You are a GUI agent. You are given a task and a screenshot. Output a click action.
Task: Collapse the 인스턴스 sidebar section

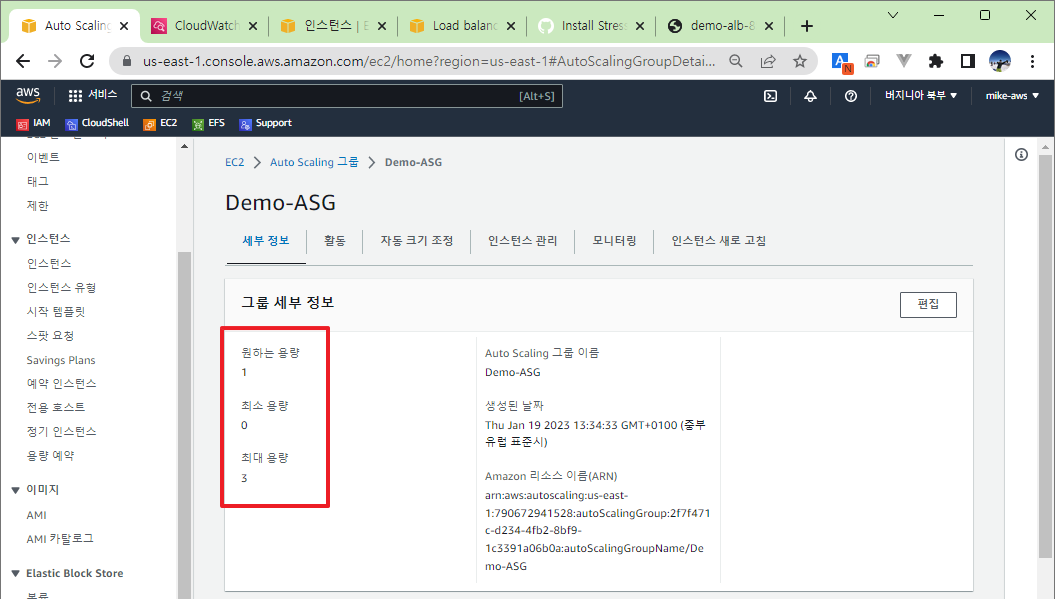[x=15, y=240]
